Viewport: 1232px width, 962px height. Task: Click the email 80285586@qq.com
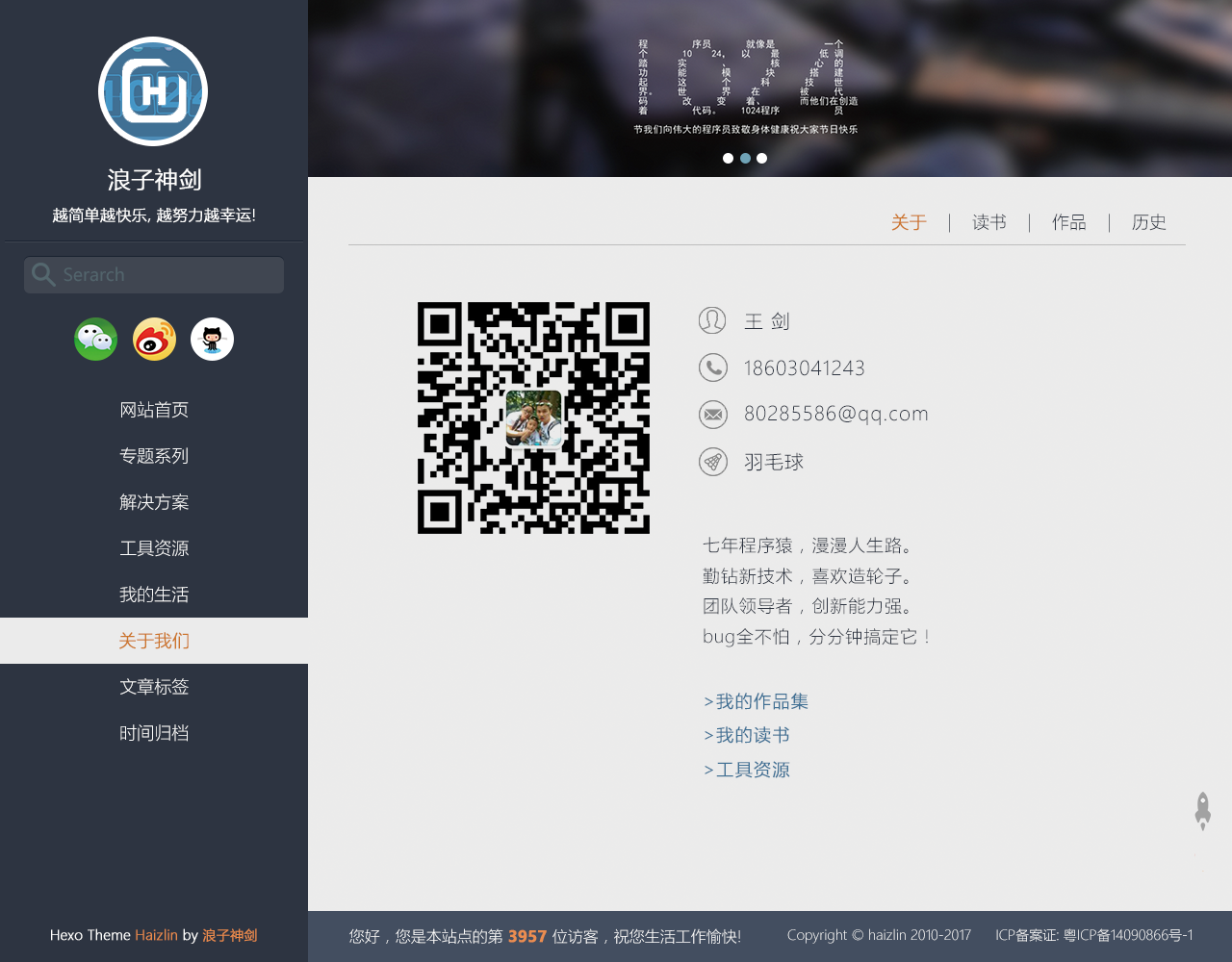pos(836,414)
